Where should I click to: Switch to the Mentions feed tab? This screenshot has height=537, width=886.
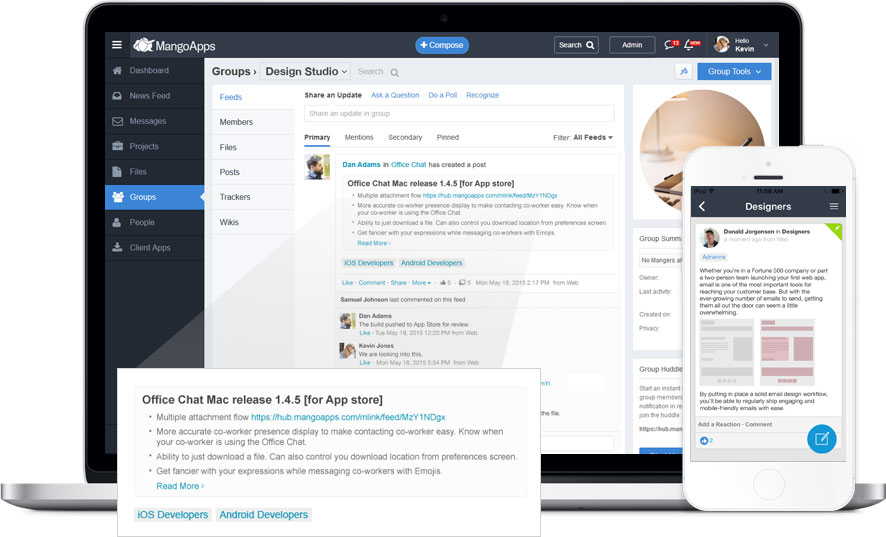pyautogui.click(x=359, y=137)
